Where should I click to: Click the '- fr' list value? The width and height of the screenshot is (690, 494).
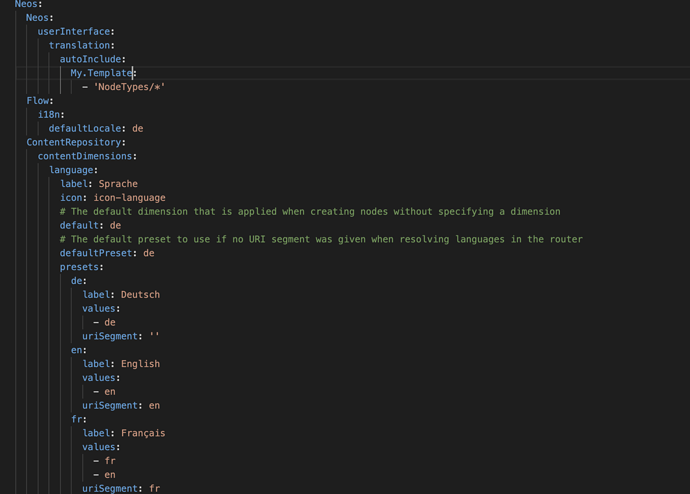point(104,461)
